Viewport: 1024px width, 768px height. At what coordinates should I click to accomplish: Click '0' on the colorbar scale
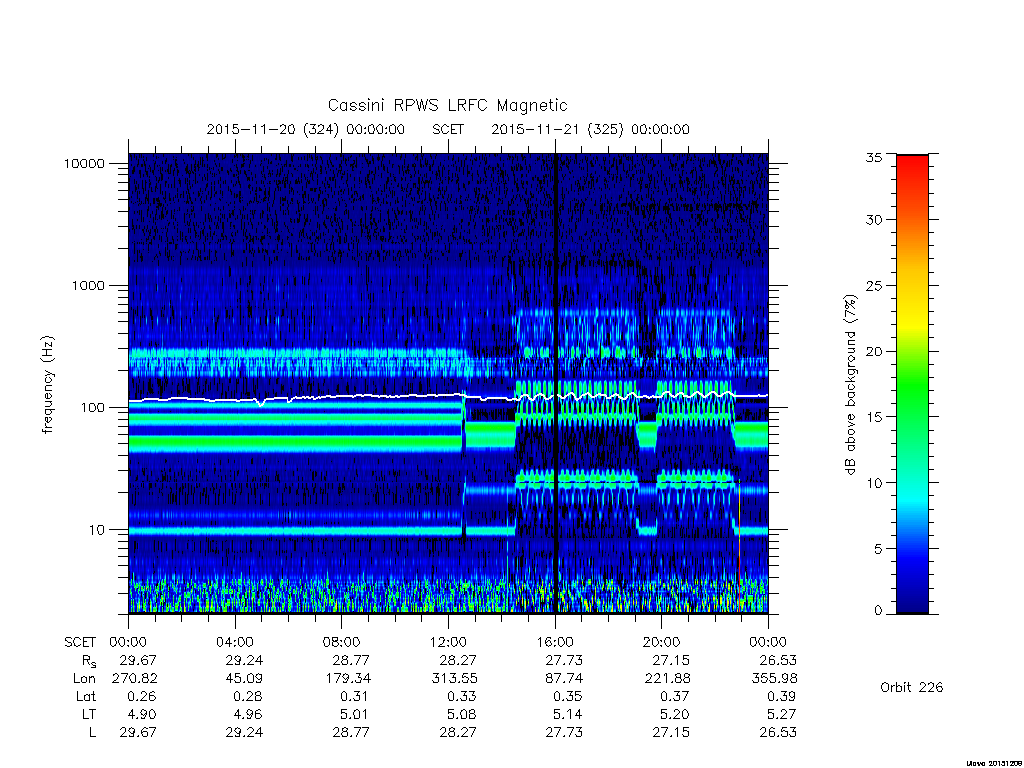[878, 610]
